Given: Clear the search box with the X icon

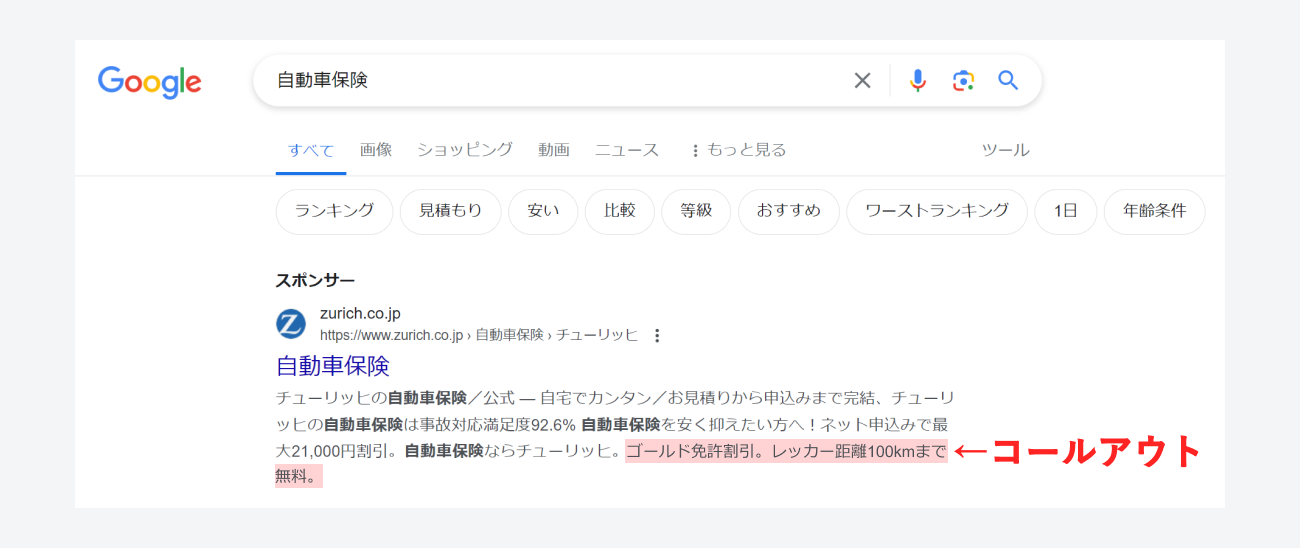Looking at the screenshot, I should coord(862,81).
